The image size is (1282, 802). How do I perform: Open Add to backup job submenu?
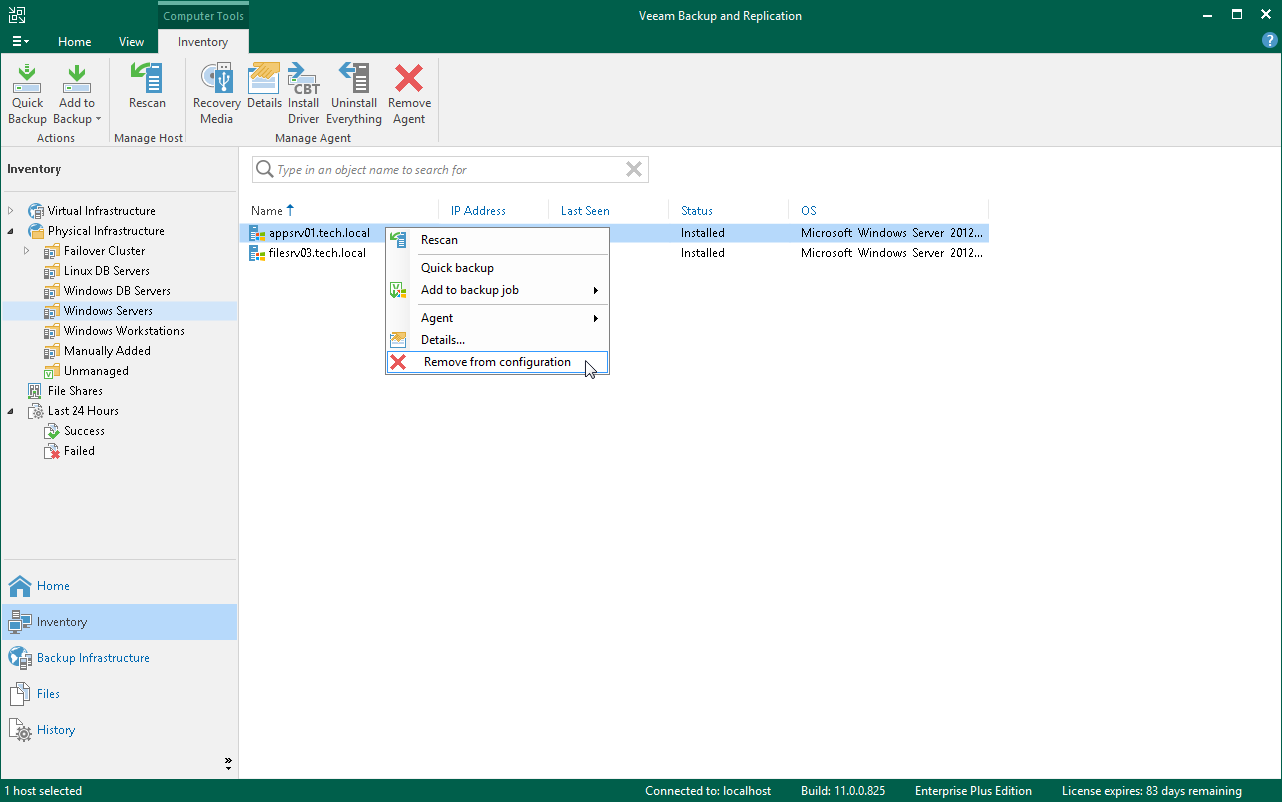[x=497, y=290]
